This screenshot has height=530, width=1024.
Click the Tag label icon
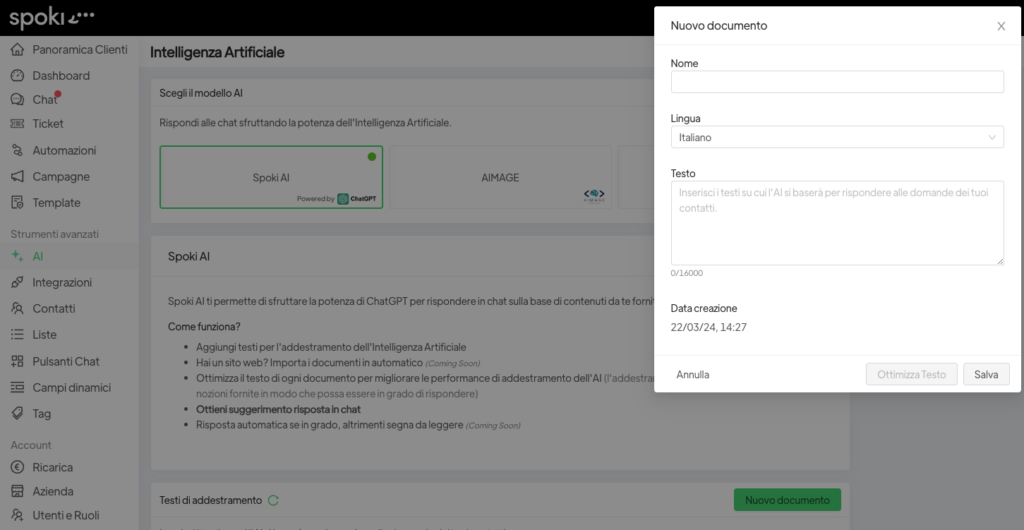[17, 414]
